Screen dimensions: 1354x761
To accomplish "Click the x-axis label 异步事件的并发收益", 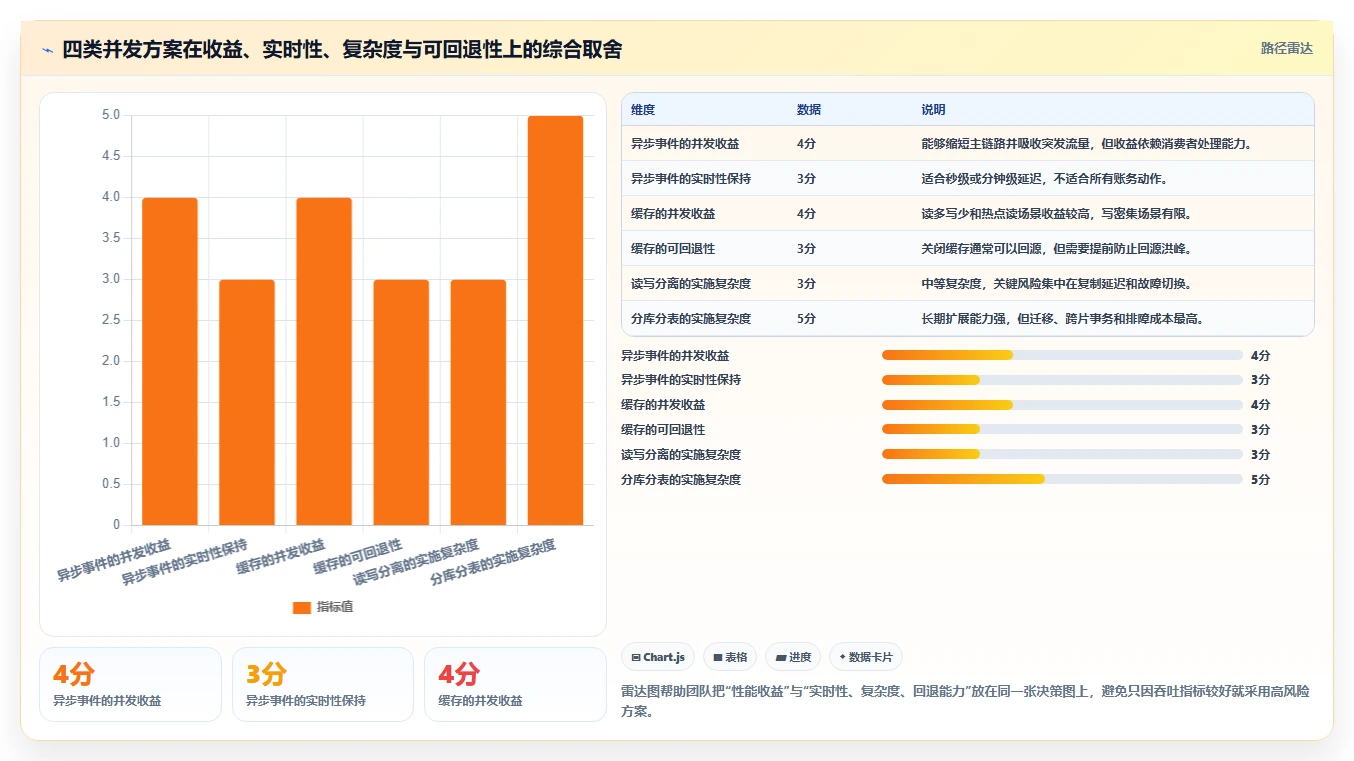I will point(114,561).
